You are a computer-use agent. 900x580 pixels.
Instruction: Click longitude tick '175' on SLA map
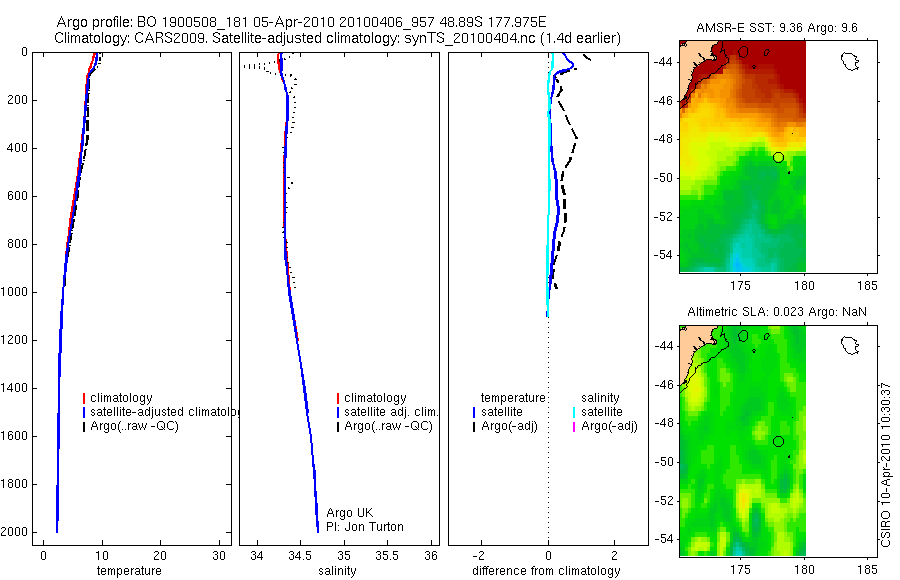pos(741,570)
